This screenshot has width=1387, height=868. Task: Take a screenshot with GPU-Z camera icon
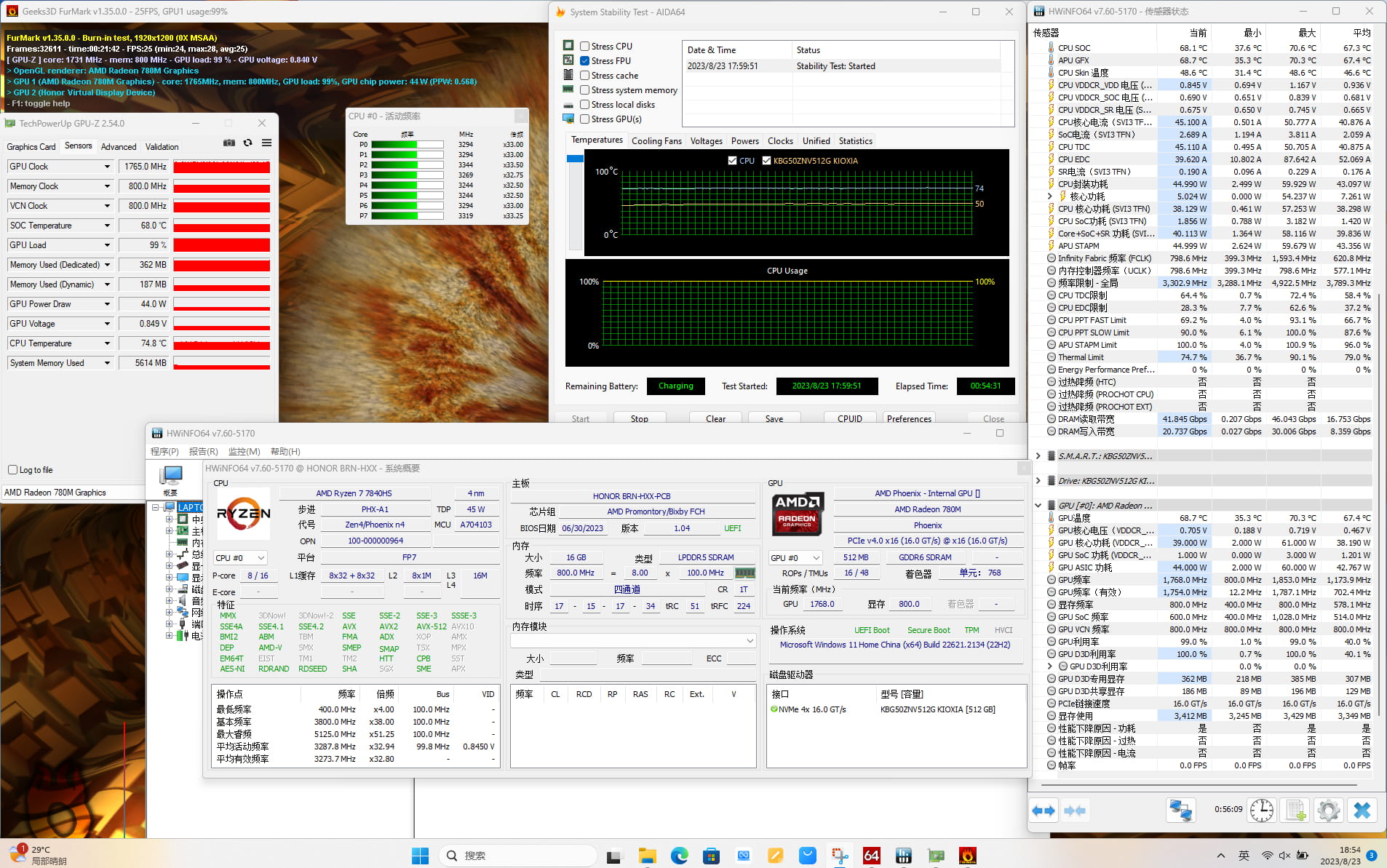(229, 143)
